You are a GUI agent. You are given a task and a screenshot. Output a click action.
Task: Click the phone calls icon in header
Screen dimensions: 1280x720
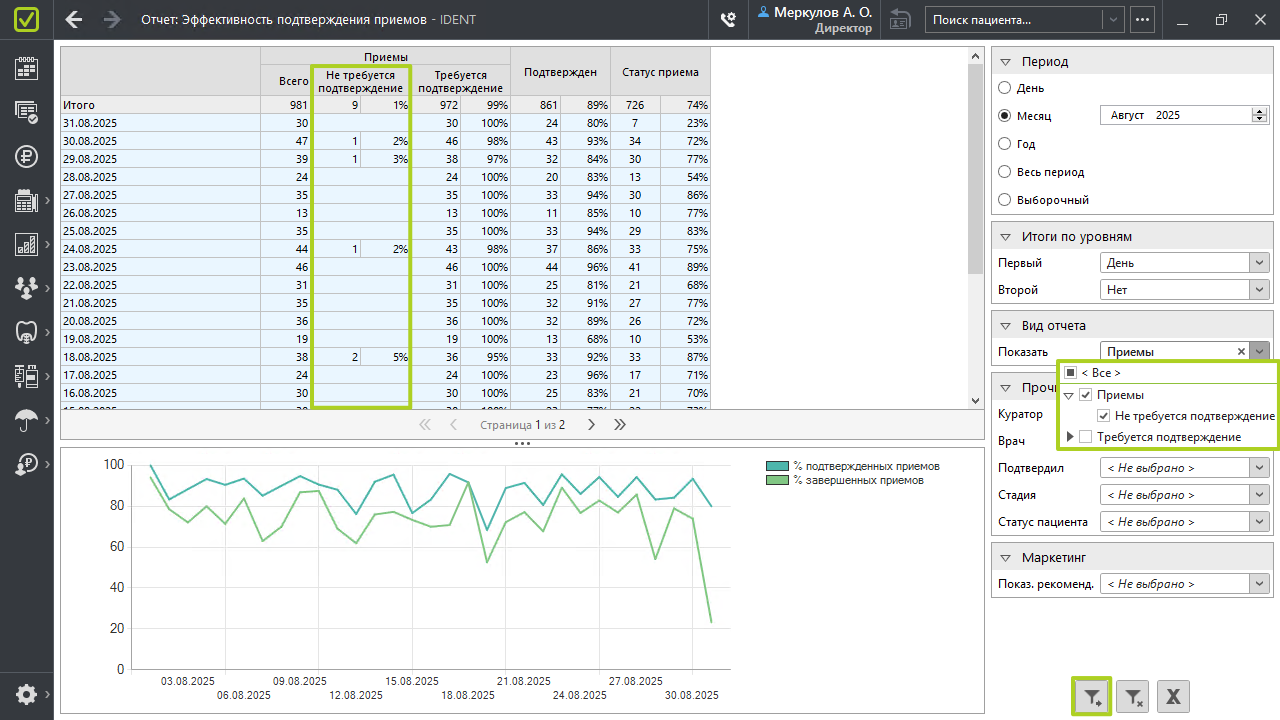728,19
